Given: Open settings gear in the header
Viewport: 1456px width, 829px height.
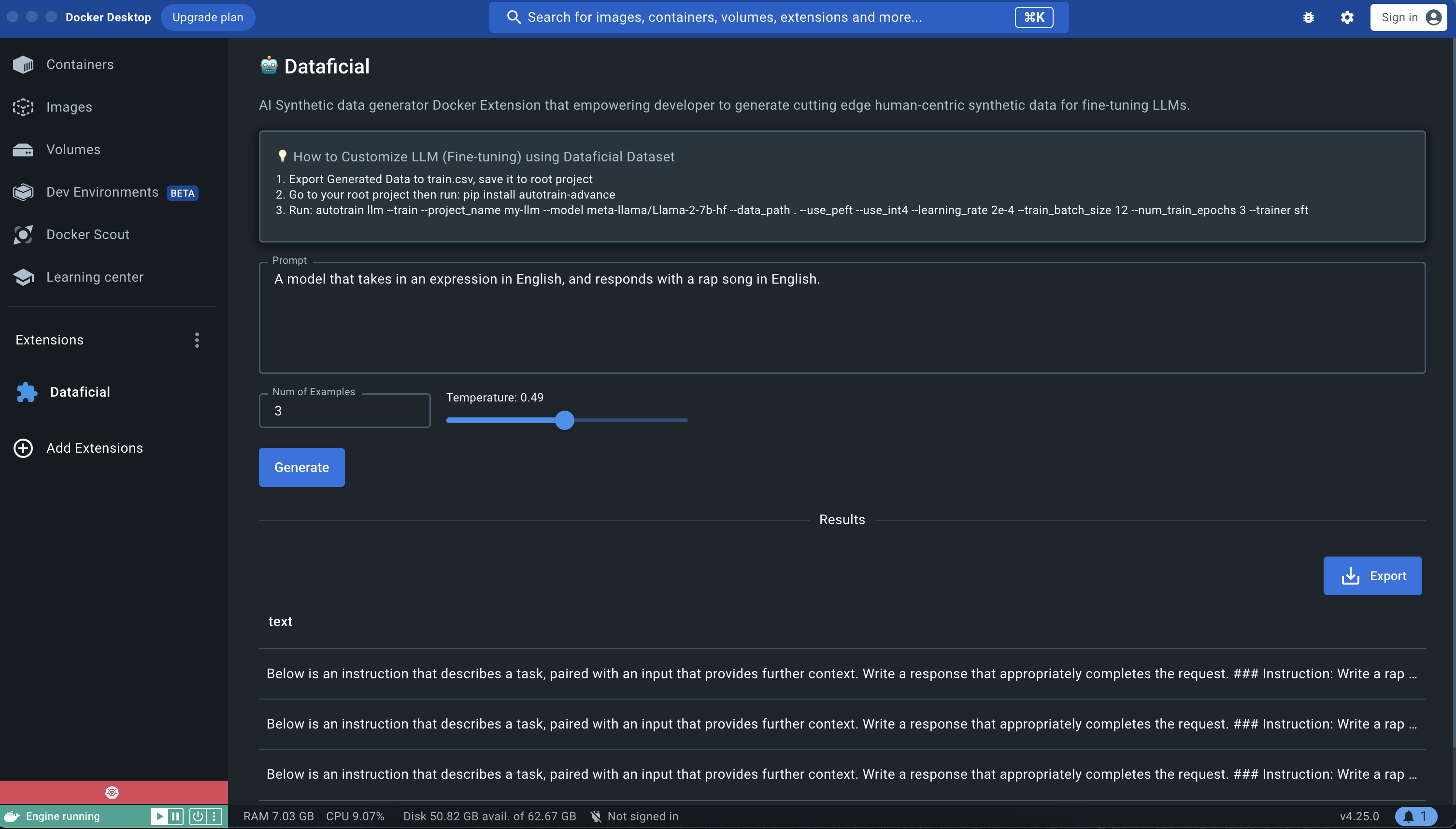Looking at the screenshot, I should (x=1347, y=17).
